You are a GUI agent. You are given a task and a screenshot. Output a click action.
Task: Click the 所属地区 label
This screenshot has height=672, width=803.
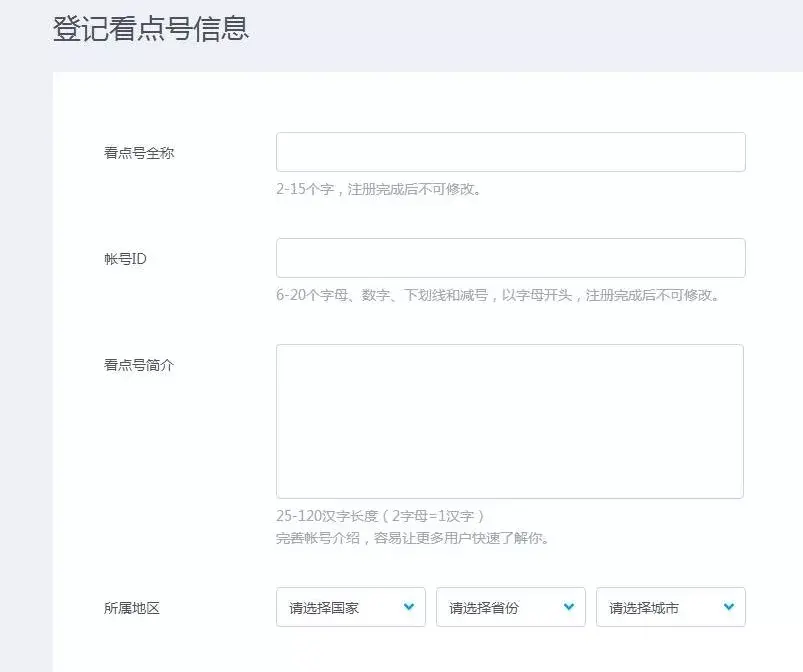click(x=132, y=608)
